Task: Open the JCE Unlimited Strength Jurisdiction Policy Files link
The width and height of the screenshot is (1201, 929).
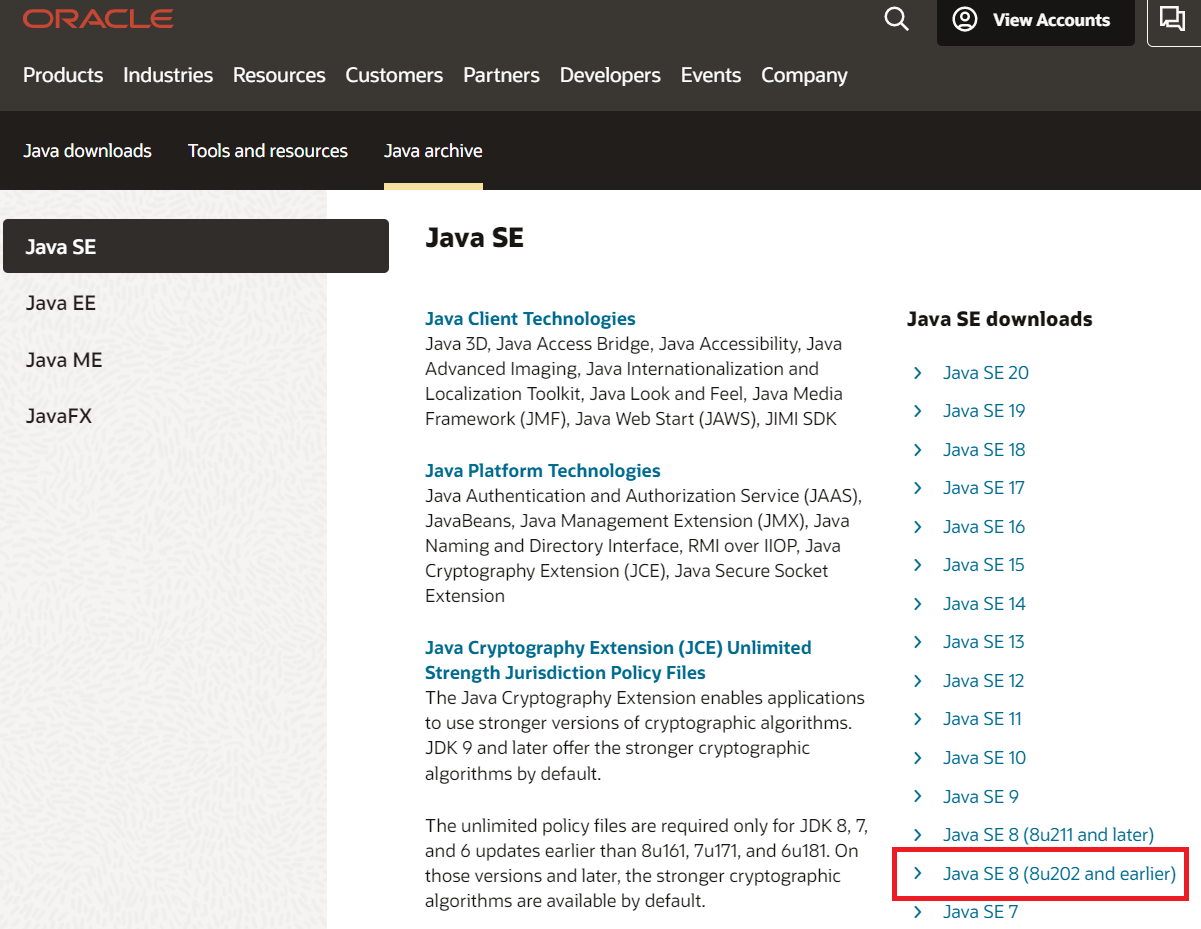Action: point(618,660)
